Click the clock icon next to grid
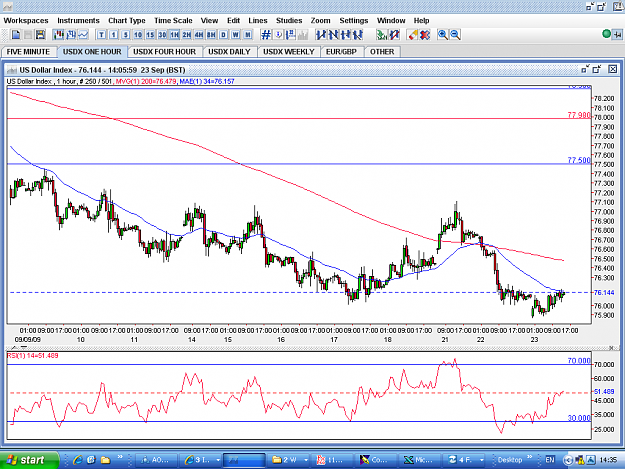625x469 pixels. 278,35
